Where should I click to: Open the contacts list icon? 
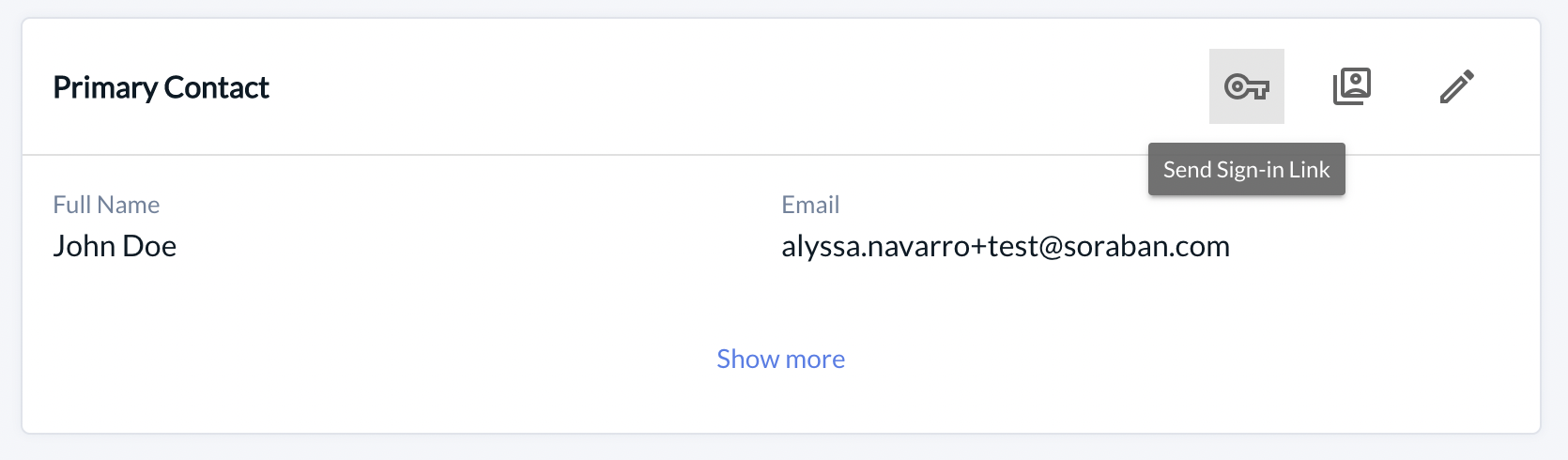tap(1352, 86)
